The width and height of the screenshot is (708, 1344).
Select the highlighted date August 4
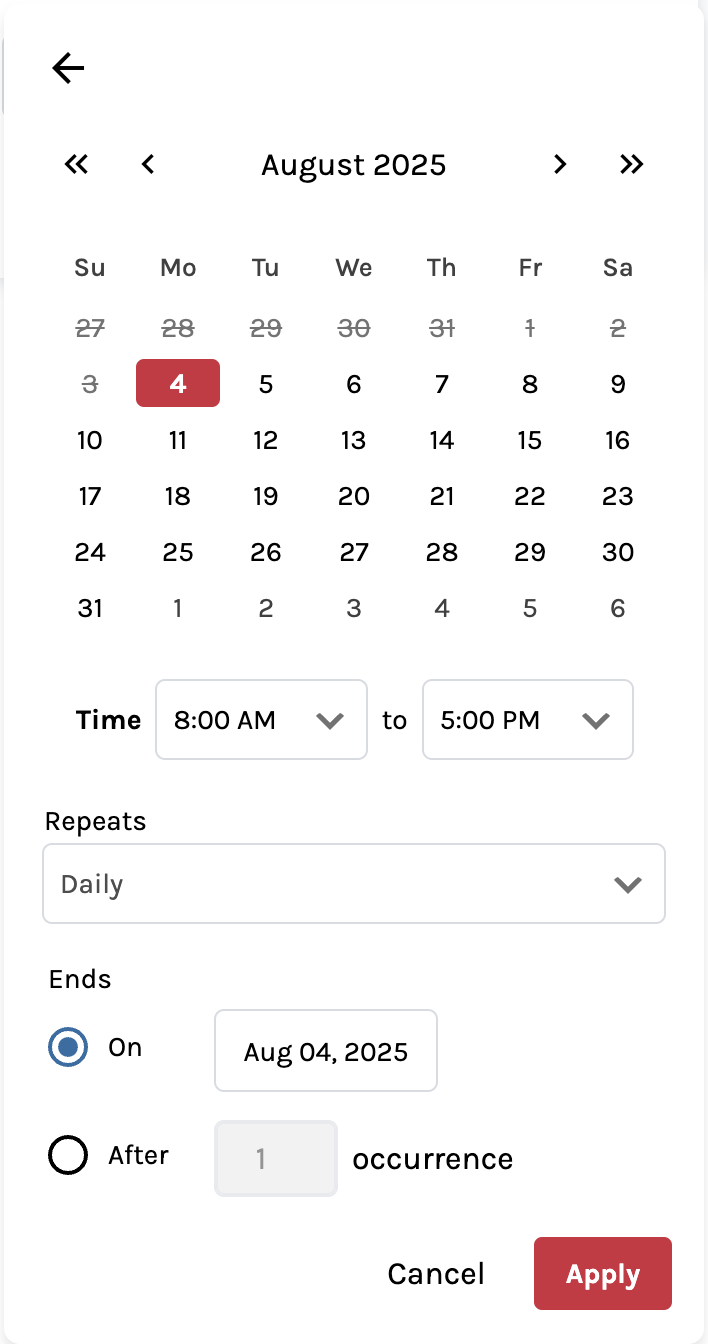pos(178,384)
